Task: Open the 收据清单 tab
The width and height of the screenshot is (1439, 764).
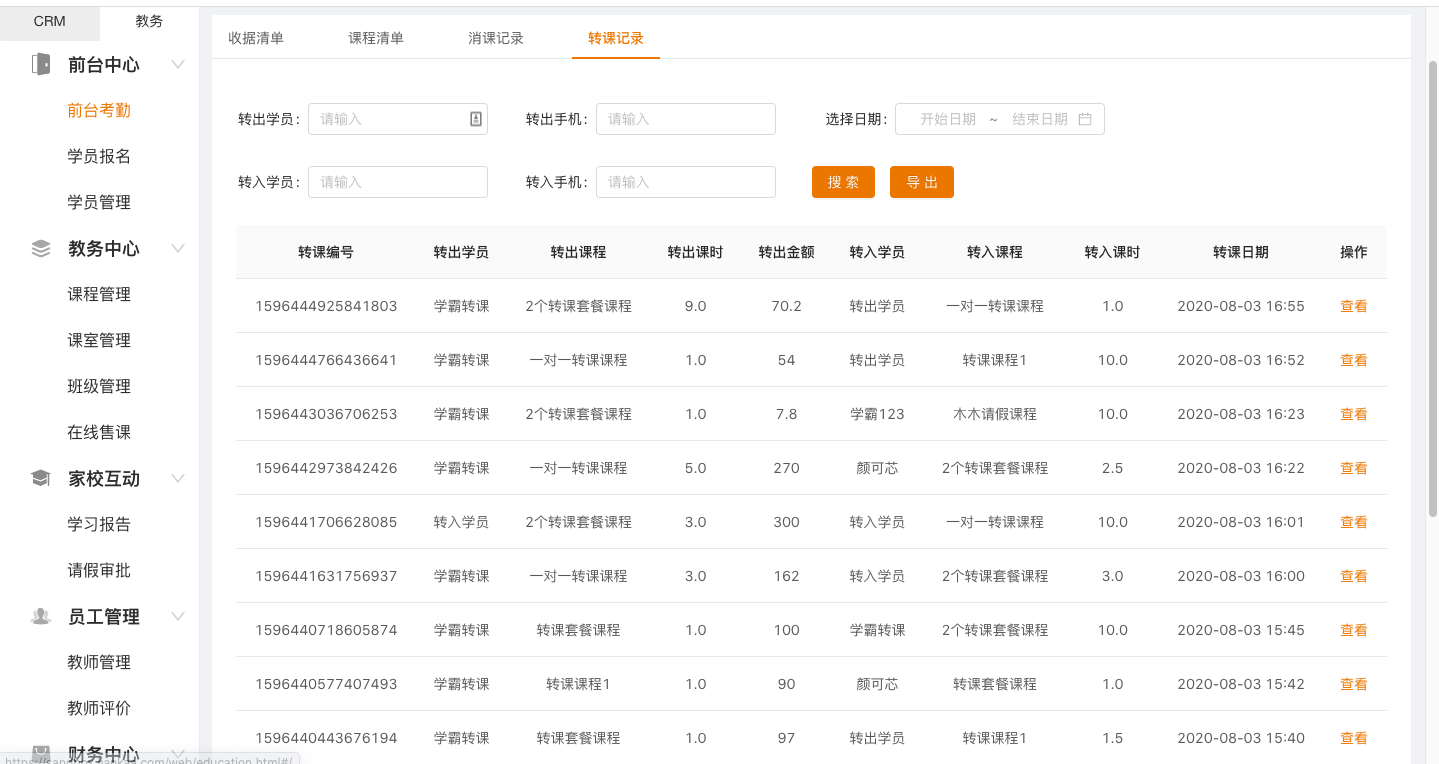Action: [x=256, y=38]
